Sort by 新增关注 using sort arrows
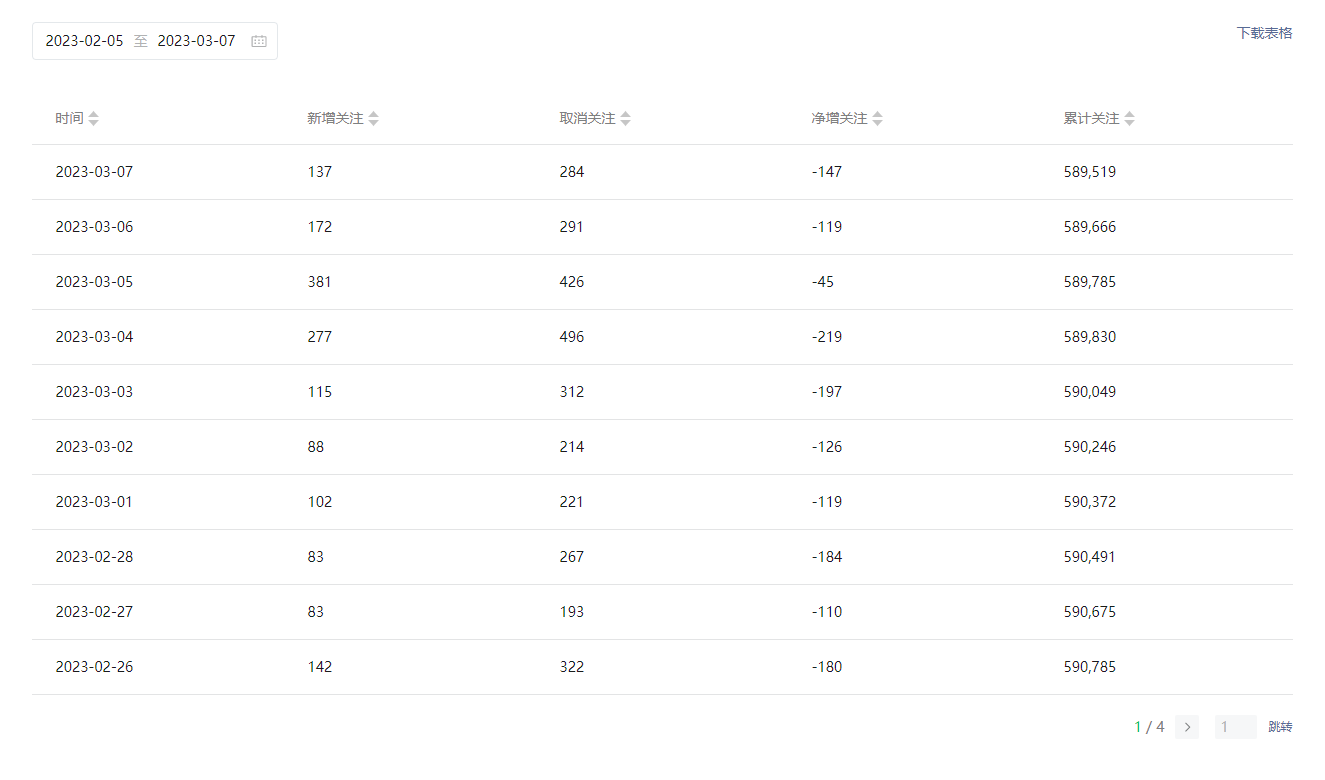The width and height of the screenshot is (1325, 780). 374,119
